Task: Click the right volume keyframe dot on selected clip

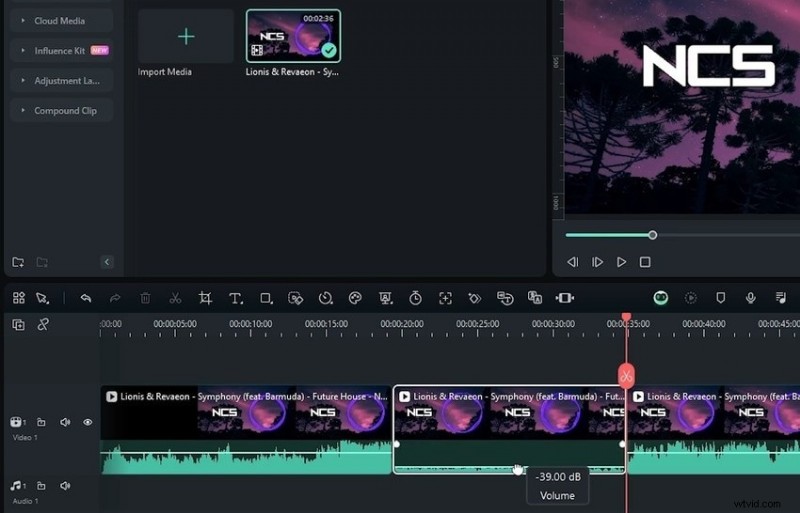Action: 622,444
